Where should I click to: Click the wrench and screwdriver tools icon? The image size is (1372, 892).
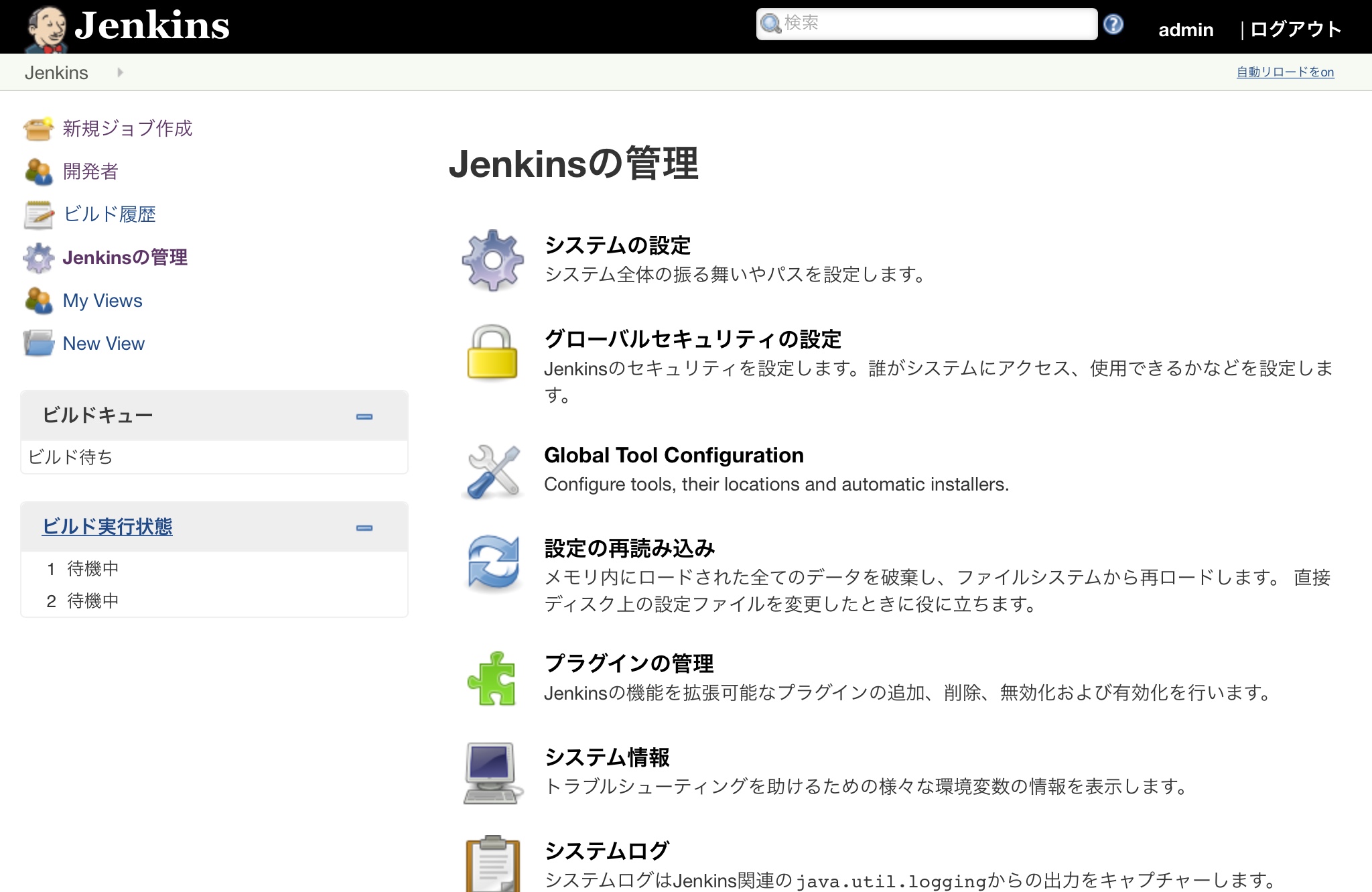coord(494,472)
